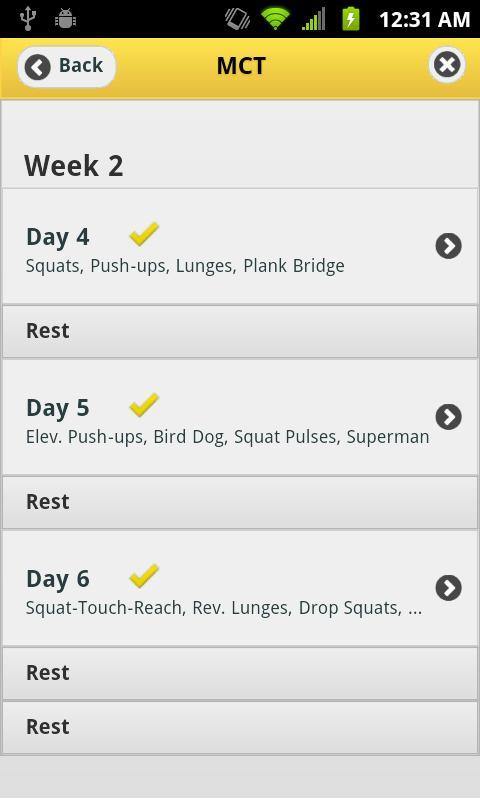Toggle the Day 4 completed checkmark
The image size is (480, 800).
[144, 235]
